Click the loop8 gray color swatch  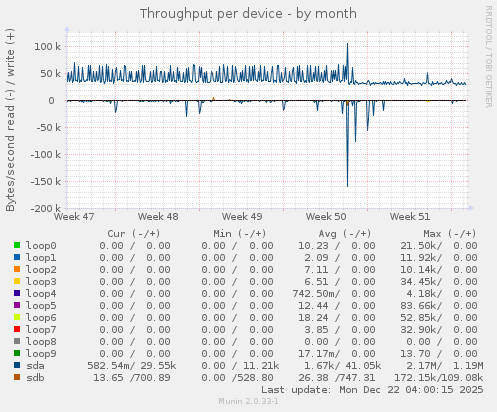point(17,341)
